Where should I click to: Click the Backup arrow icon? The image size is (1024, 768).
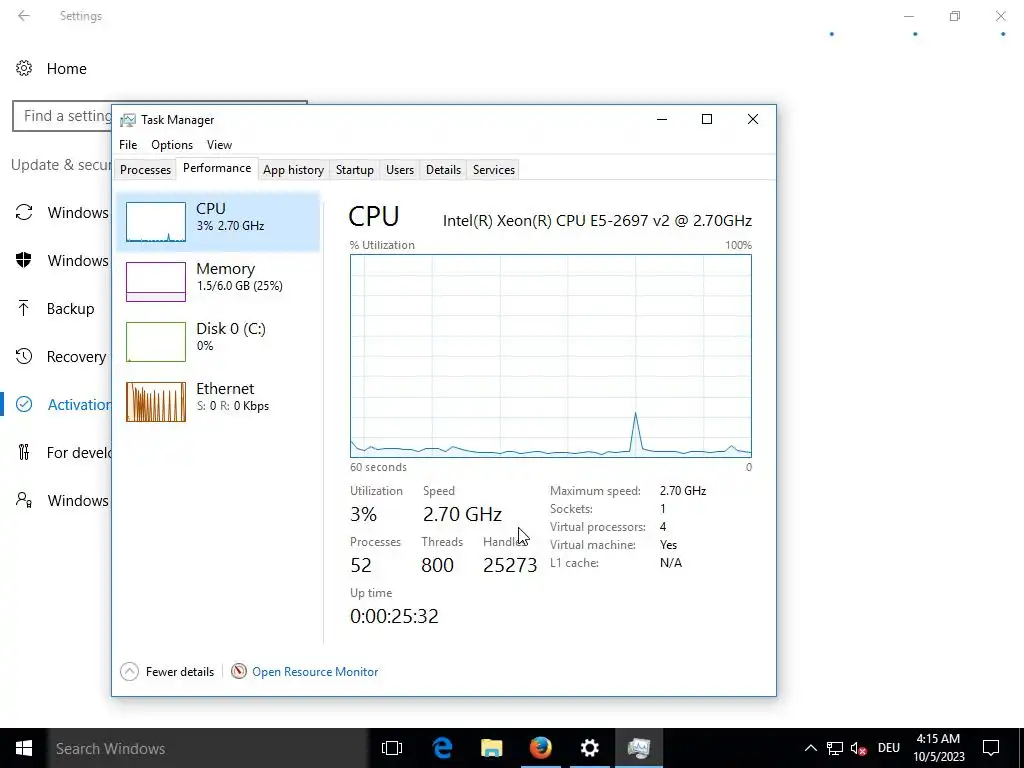[x=24, y=308]
